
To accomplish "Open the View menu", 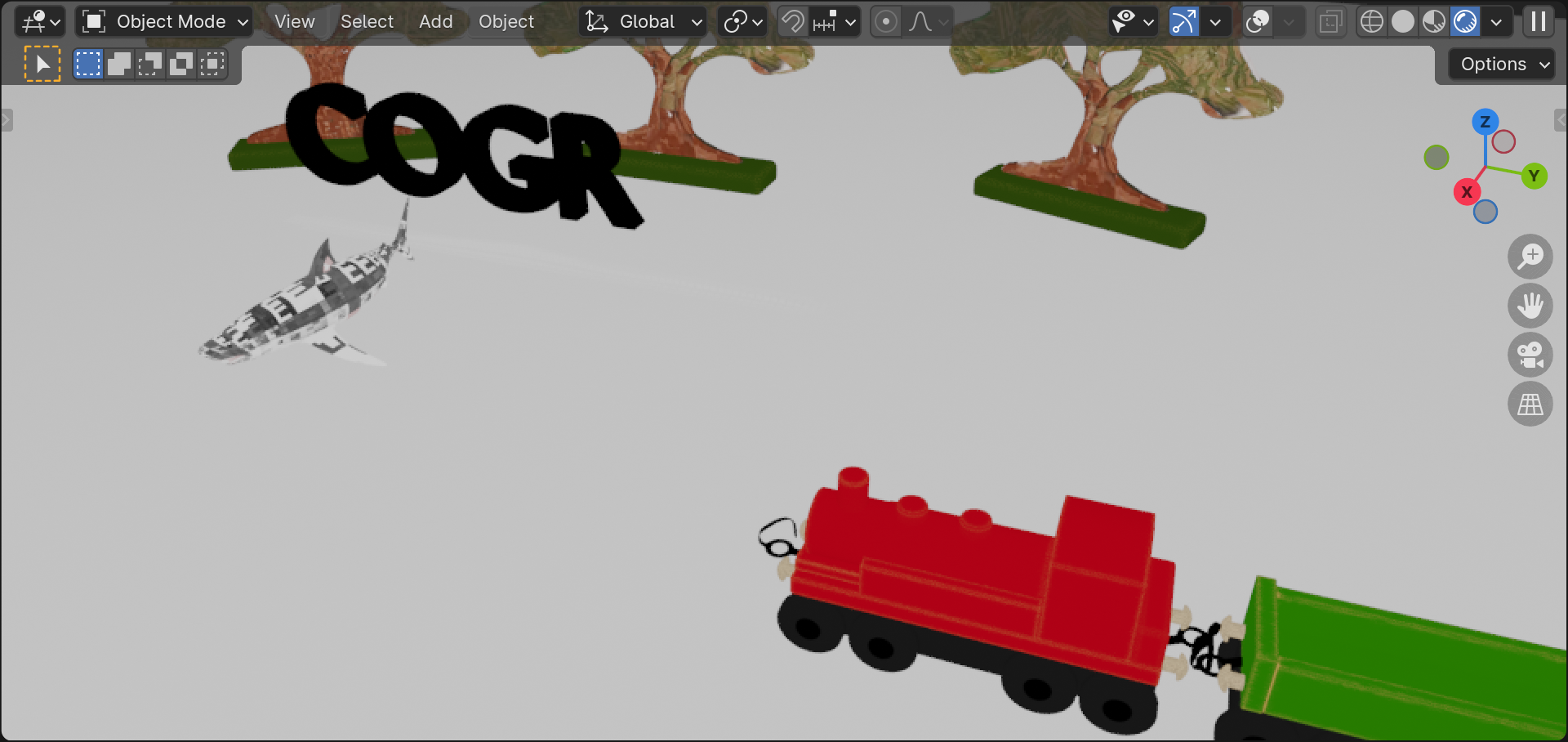I will point(294,22).
